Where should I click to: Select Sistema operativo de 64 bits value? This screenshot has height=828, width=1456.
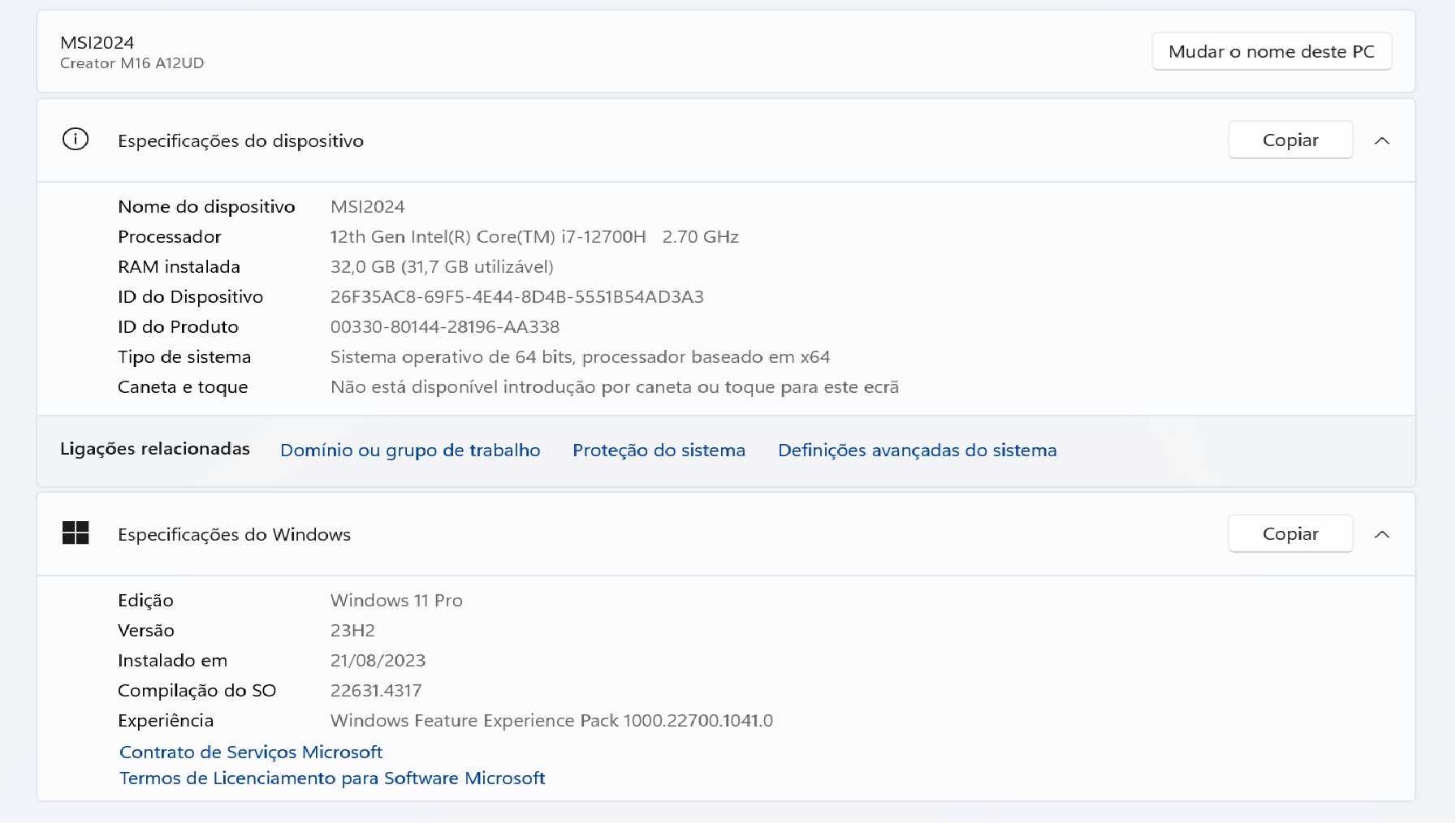click(580, 357)
